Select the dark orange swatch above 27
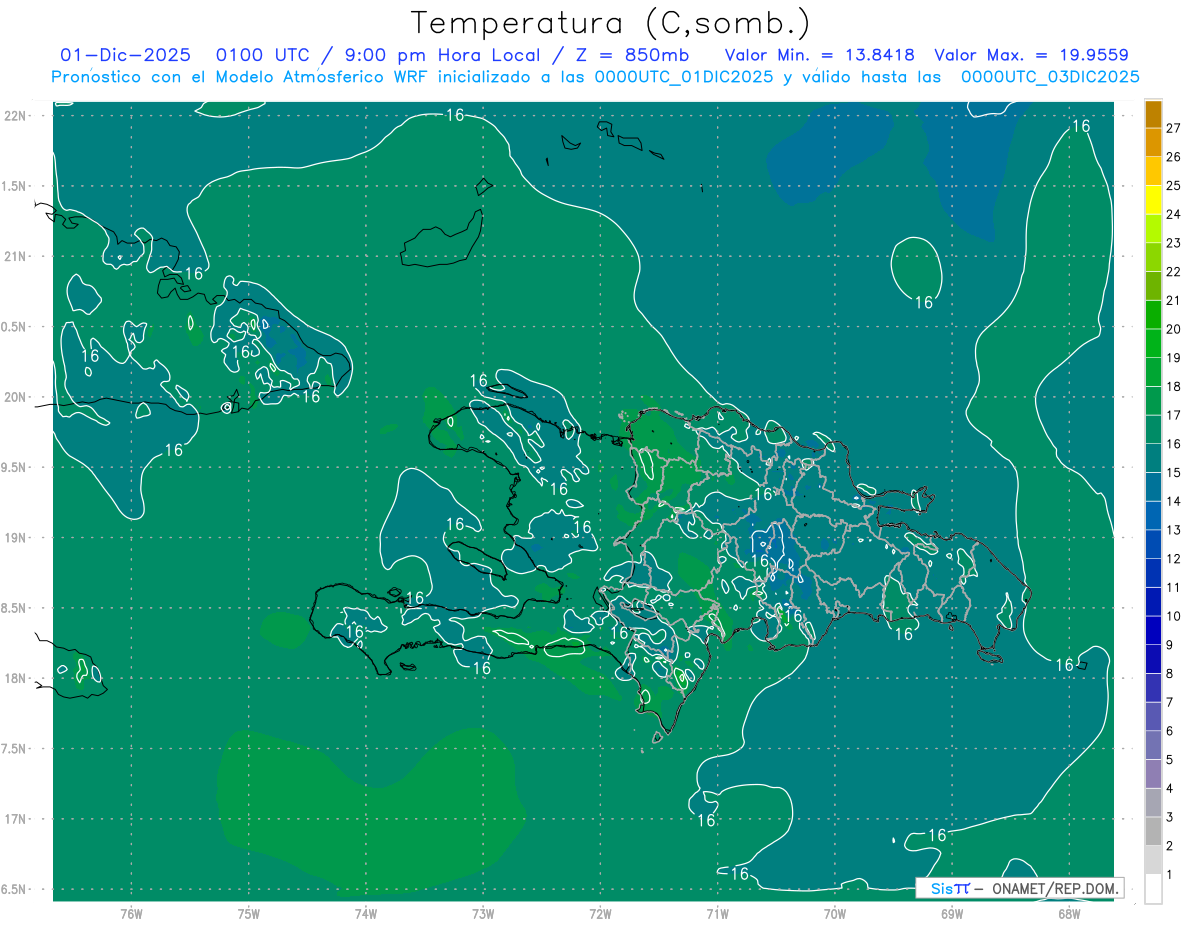This screenshot has height=927, width=1200. (1153, 113)
